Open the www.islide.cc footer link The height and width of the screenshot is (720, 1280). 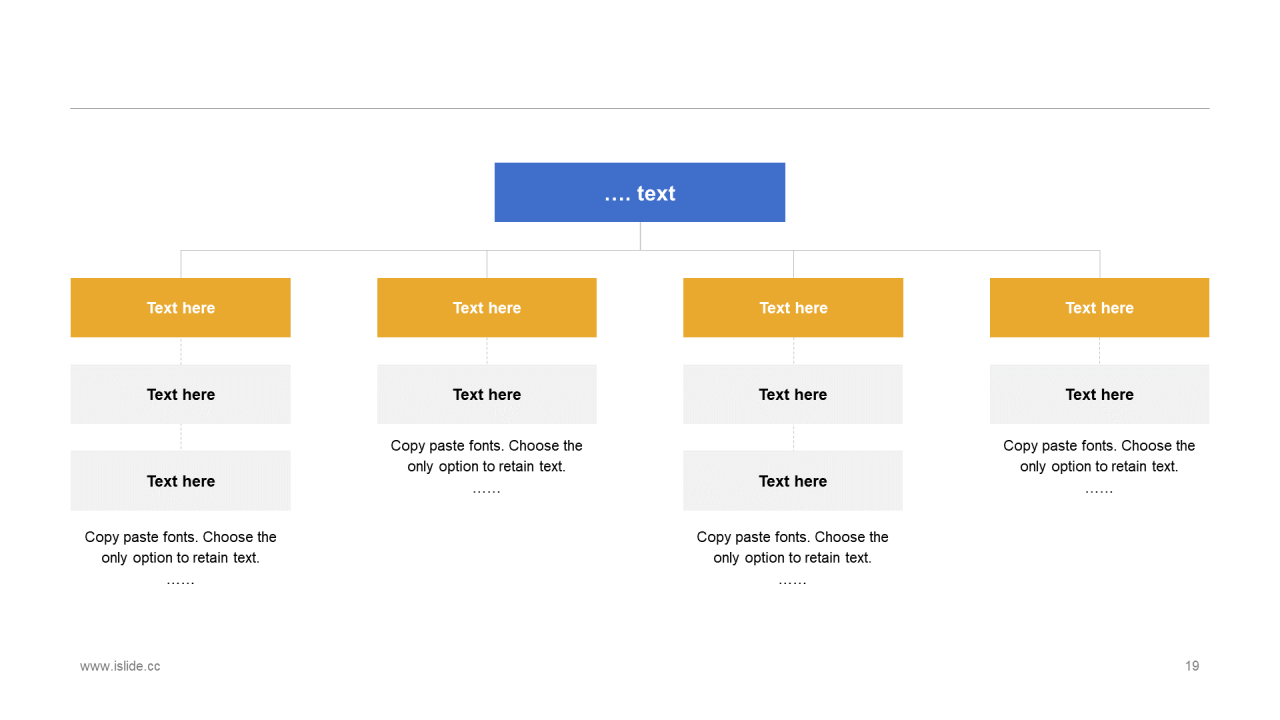point(120,666)
